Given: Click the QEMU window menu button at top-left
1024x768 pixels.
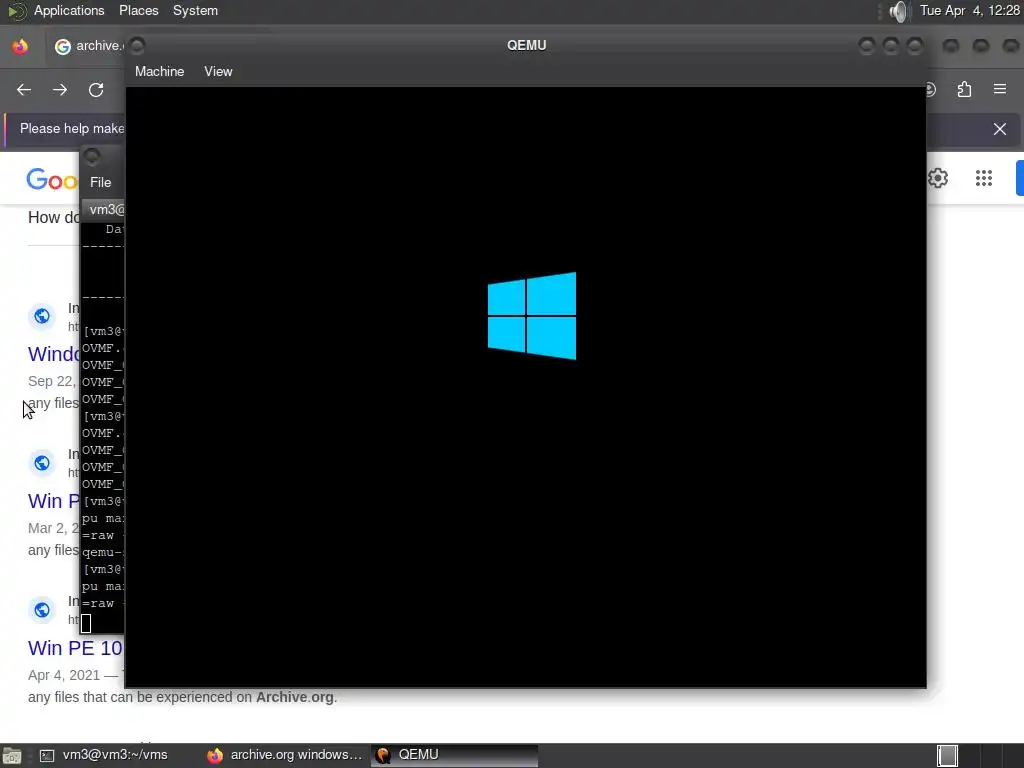Looking at the screenshot, I should point(137,45).
